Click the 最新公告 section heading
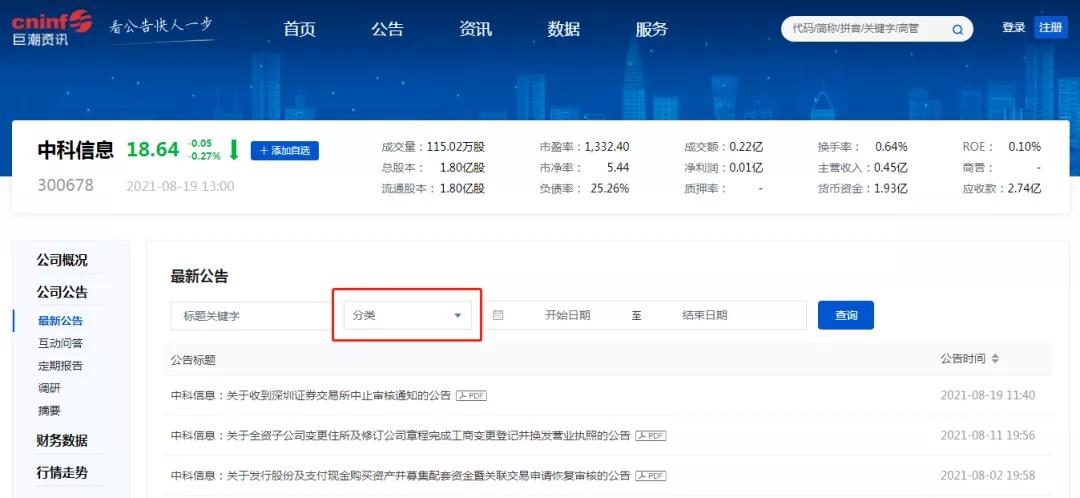The width and height of the screenshot is (1080, 498). point(199,277)
